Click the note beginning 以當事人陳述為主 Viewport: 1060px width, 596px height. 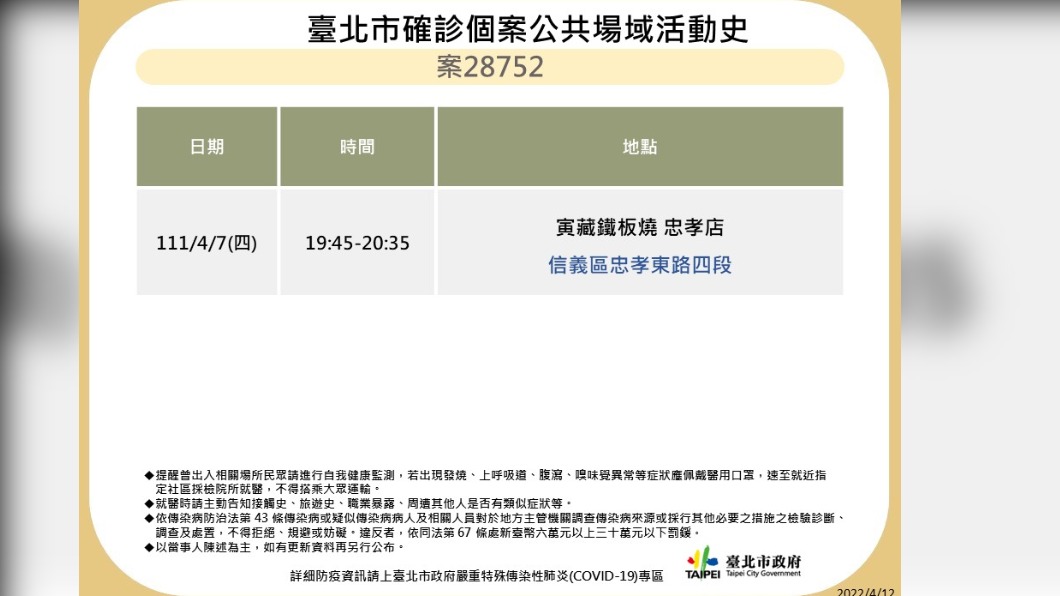pos(274,547)
